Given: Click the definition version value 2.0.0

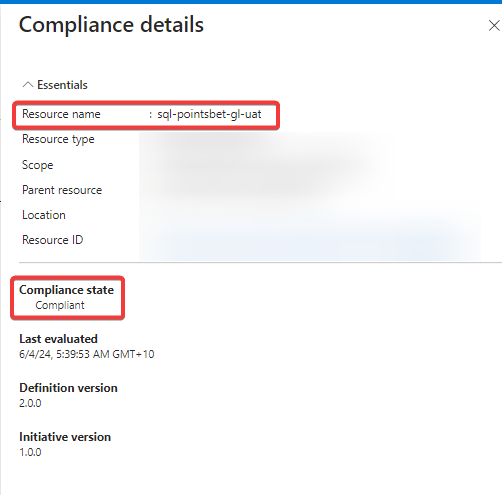Looking at the screenshot, I should pyautogui.click(x=30, y=403).
